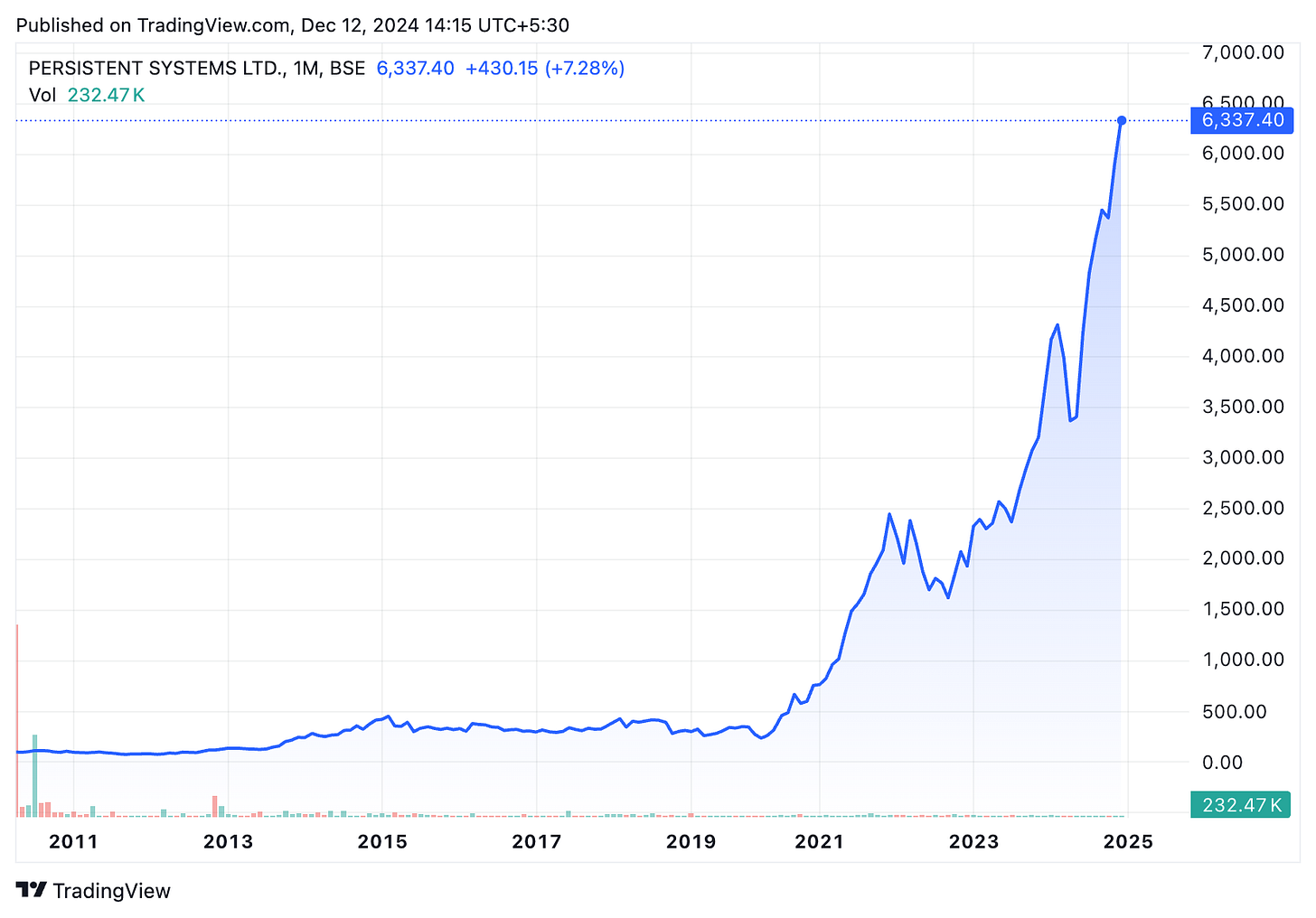
Task: Click the 2021 time axis label
Action: (819, 842)
